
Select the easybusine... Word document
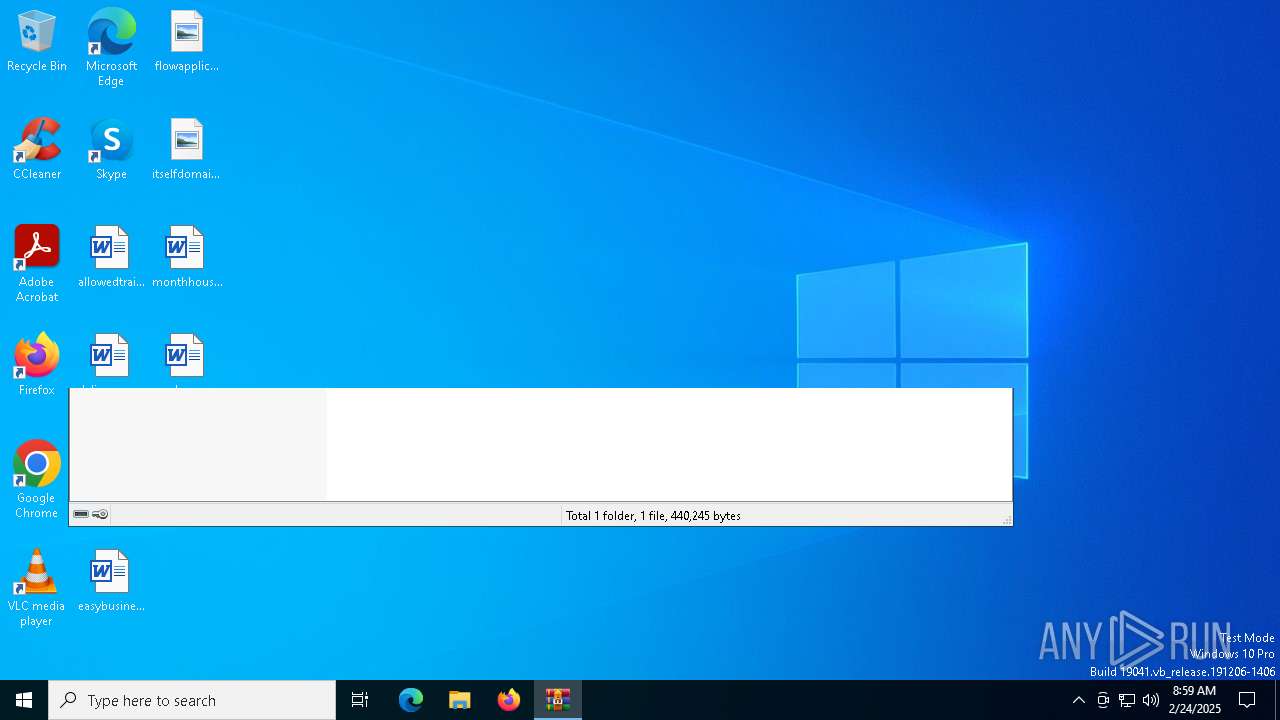111,581
